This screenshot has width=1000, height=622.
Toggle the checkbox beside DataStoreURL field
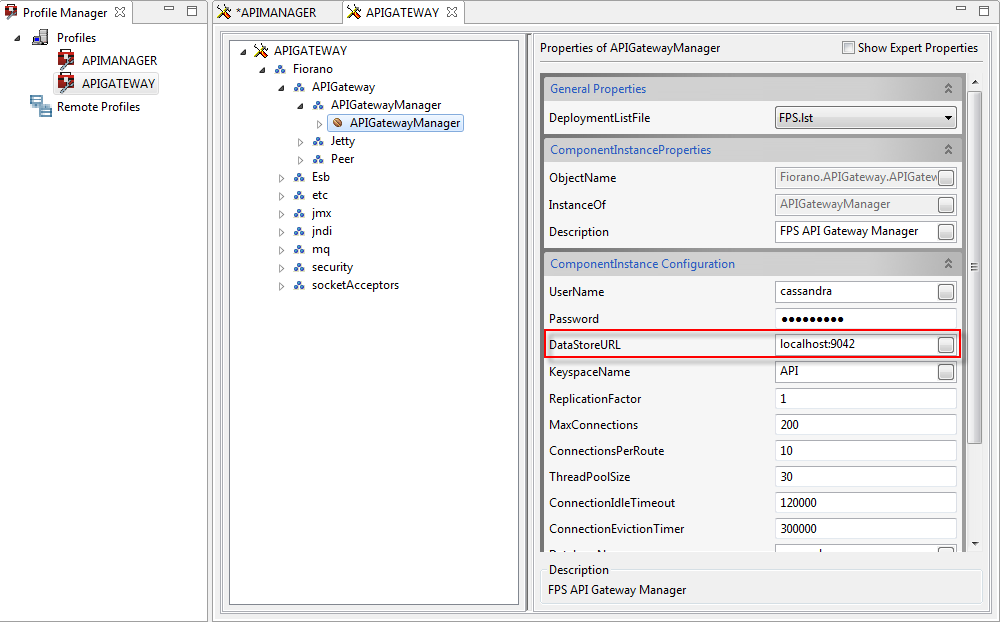945,345
